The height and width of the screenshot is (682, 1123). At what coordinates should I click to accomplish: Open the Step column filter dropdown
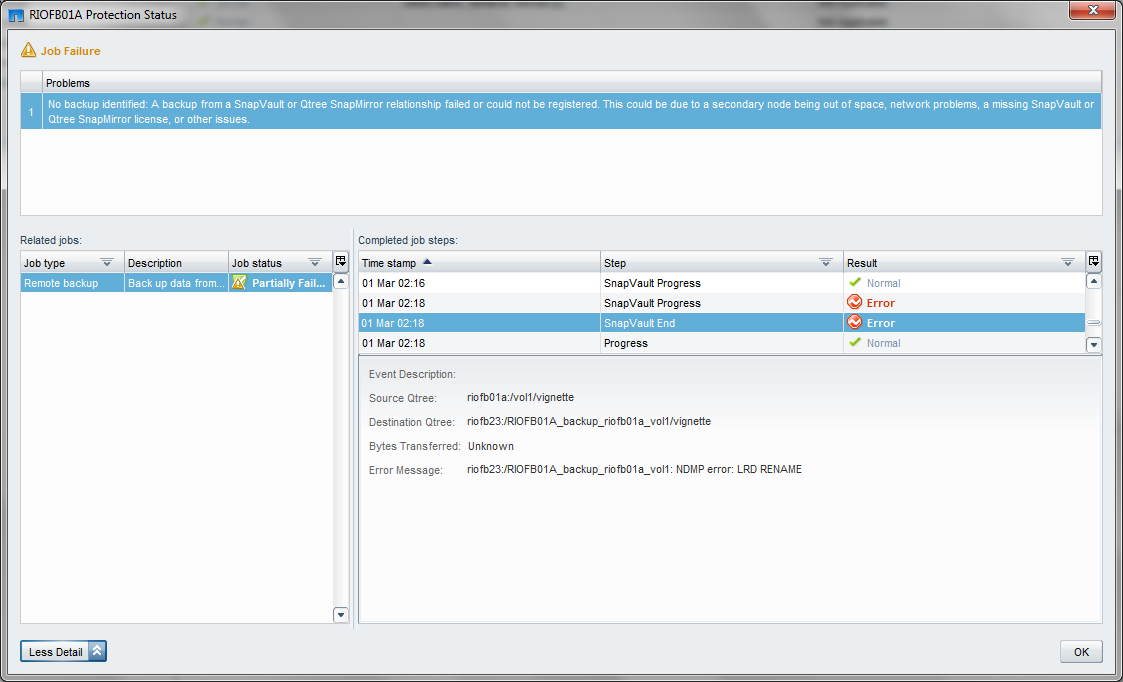coord(825,262)
